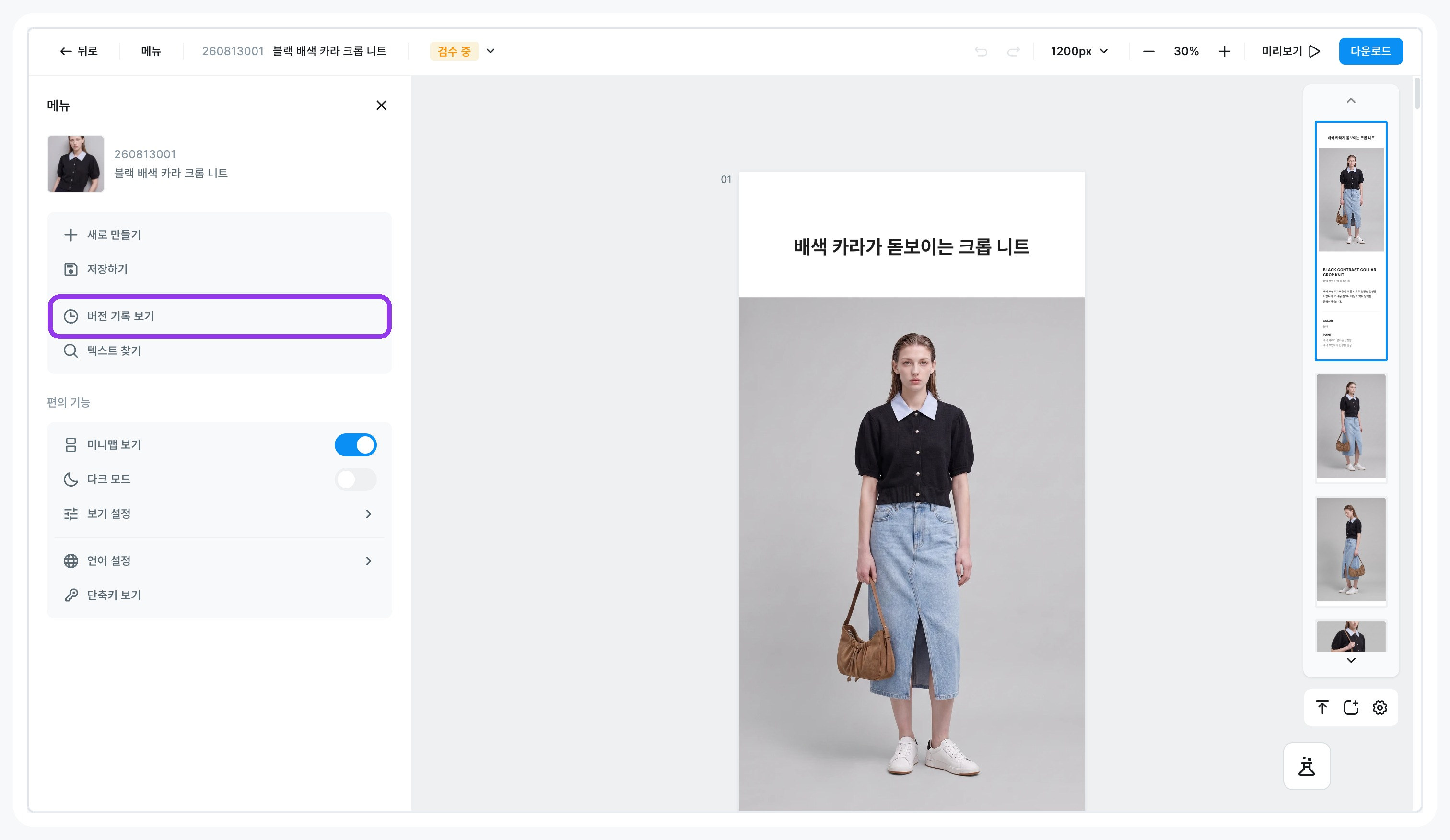Click the redo arrow icon
Viewport: 1450px width, 840px height.
pyautogui.click(x=1013, y=51)
